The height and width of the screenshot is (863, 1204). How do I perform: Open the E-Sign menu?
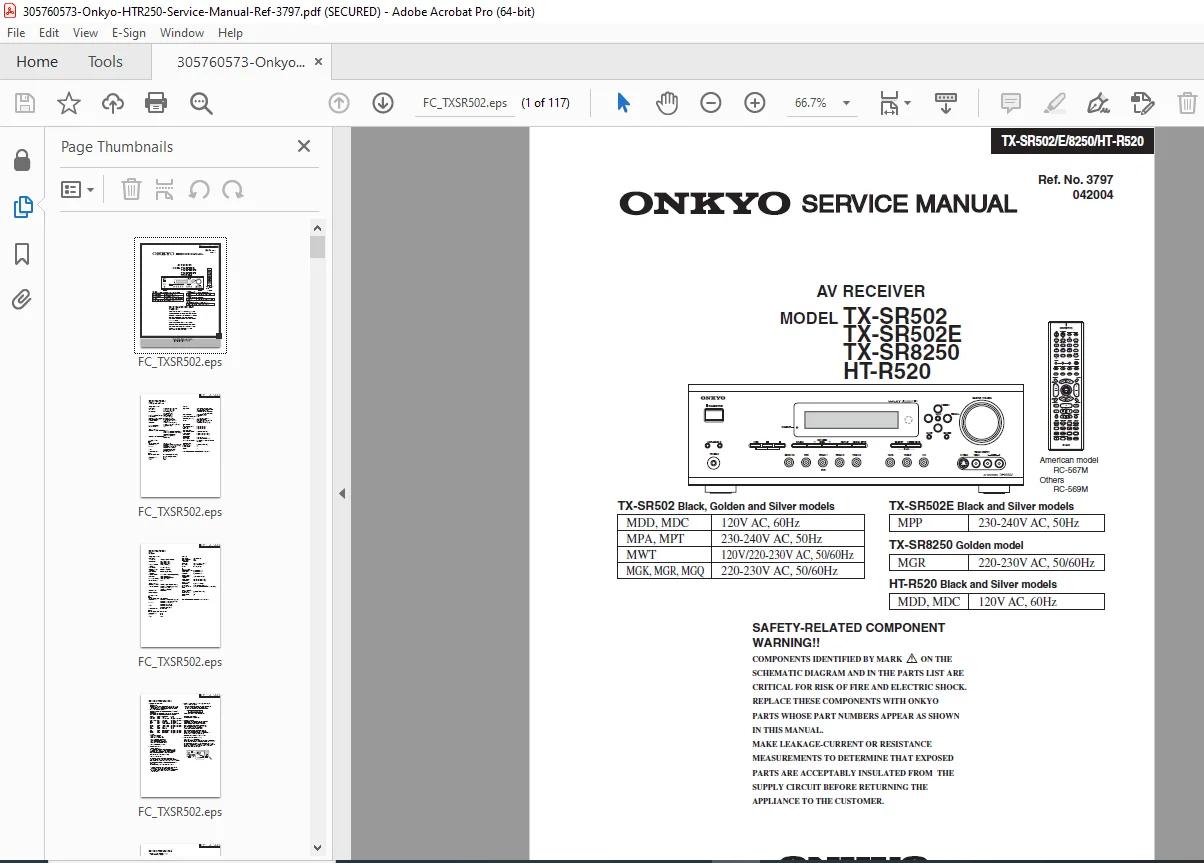(128, 33)
